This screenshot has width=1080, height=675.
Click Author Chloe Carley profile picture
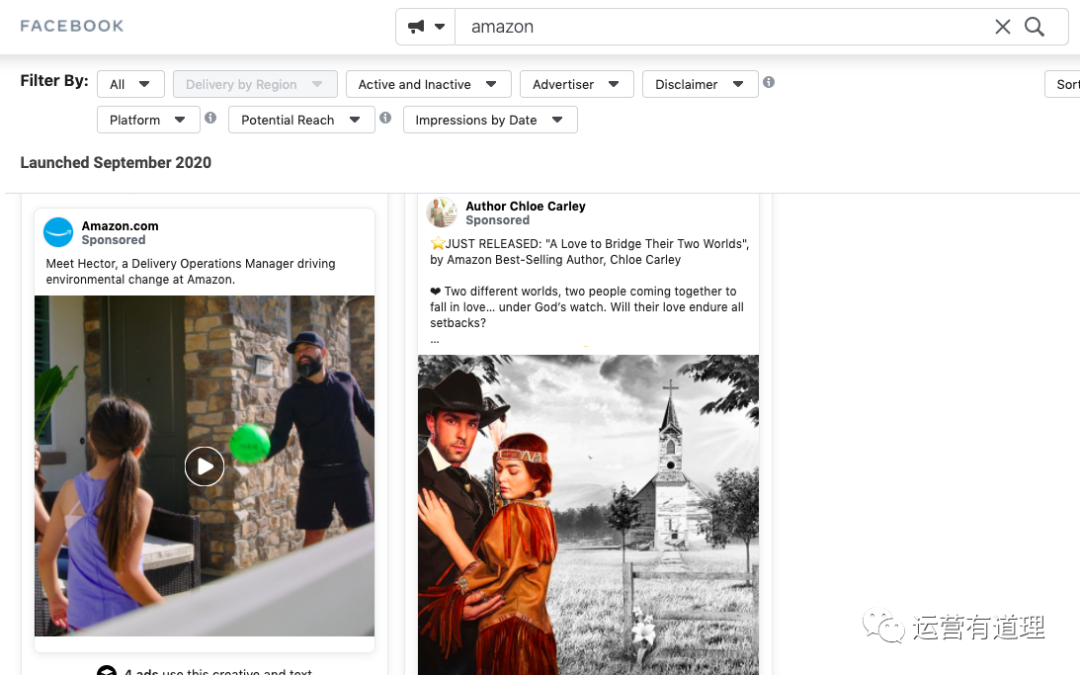441,212
